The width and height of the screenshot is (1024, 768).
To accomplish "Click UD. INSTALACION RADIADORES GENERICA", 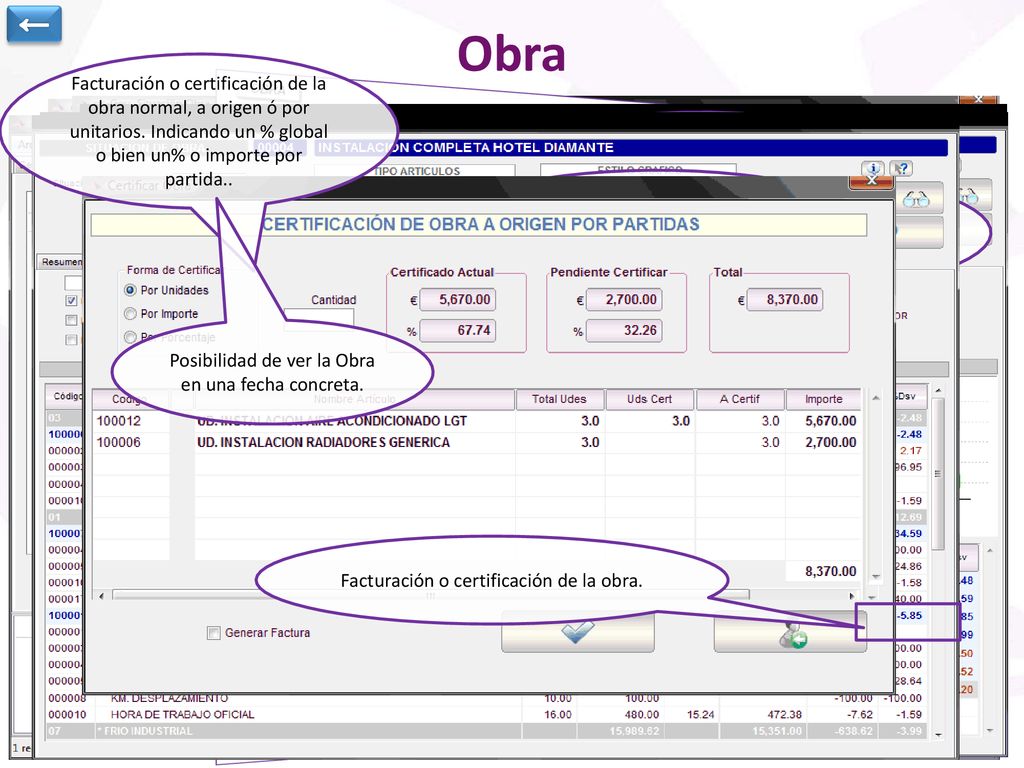I will click(323, 443).
